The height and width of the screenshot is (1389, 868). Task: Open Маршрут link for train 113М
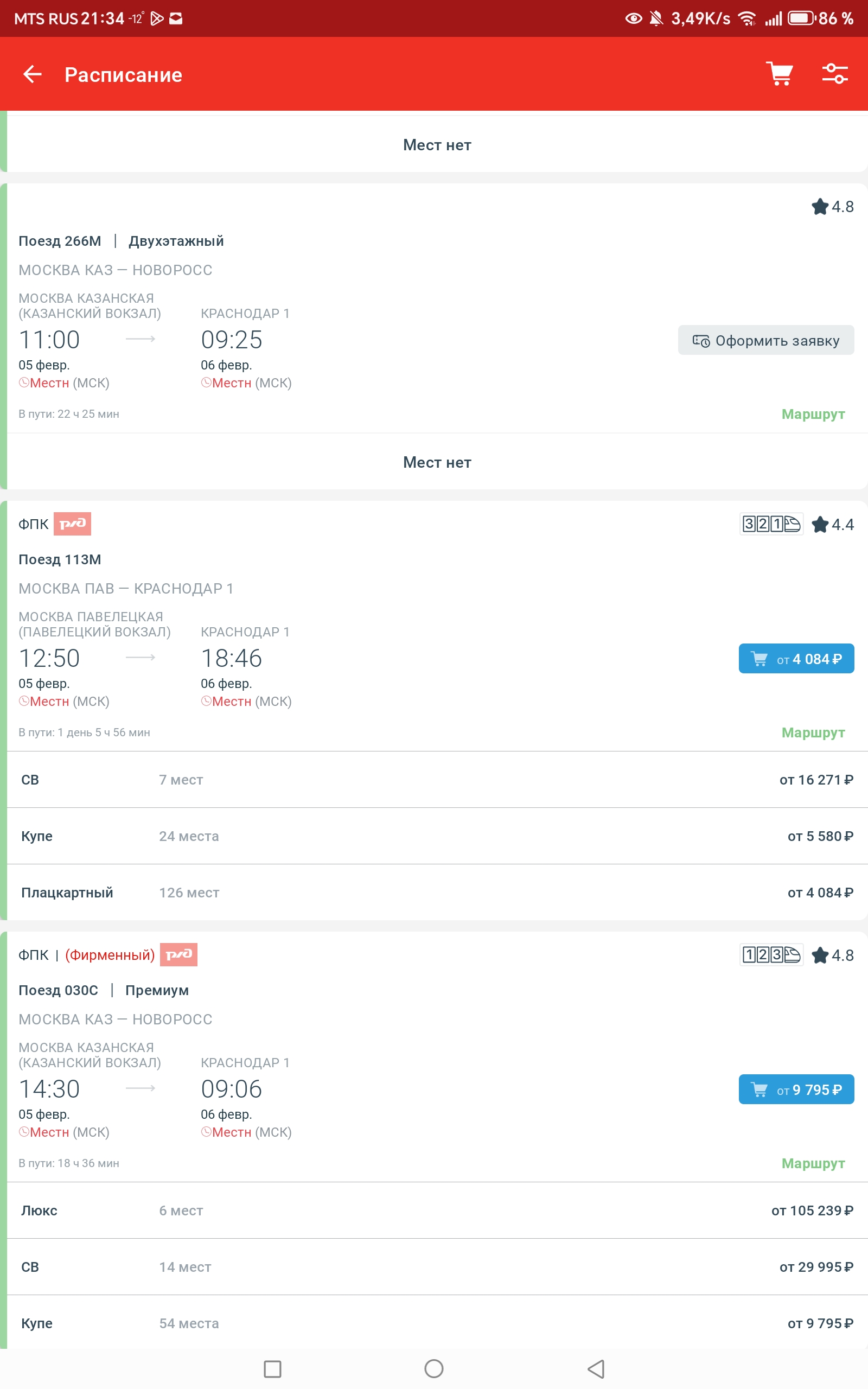click(813, 732)
